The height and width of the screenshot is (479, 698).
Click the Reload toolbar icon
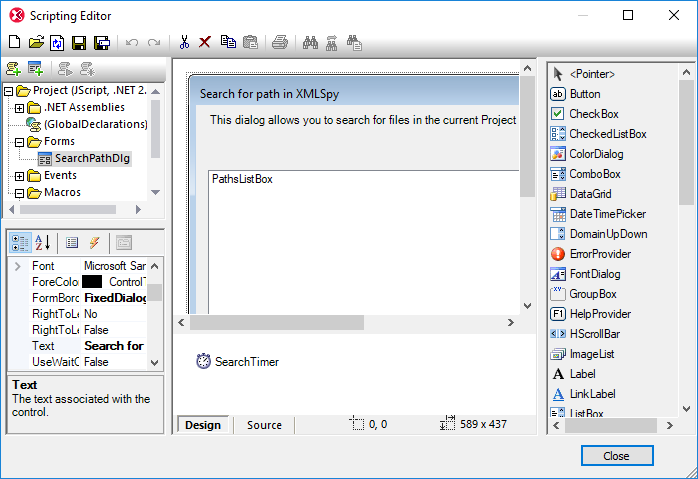57,42
